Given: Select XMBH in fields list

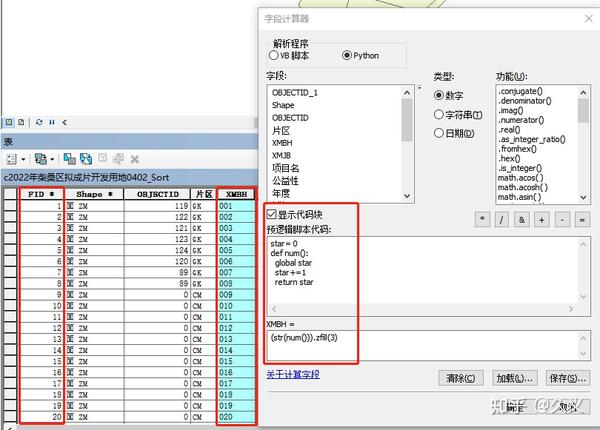Looking at the screenshot, I should click(282, 143).
